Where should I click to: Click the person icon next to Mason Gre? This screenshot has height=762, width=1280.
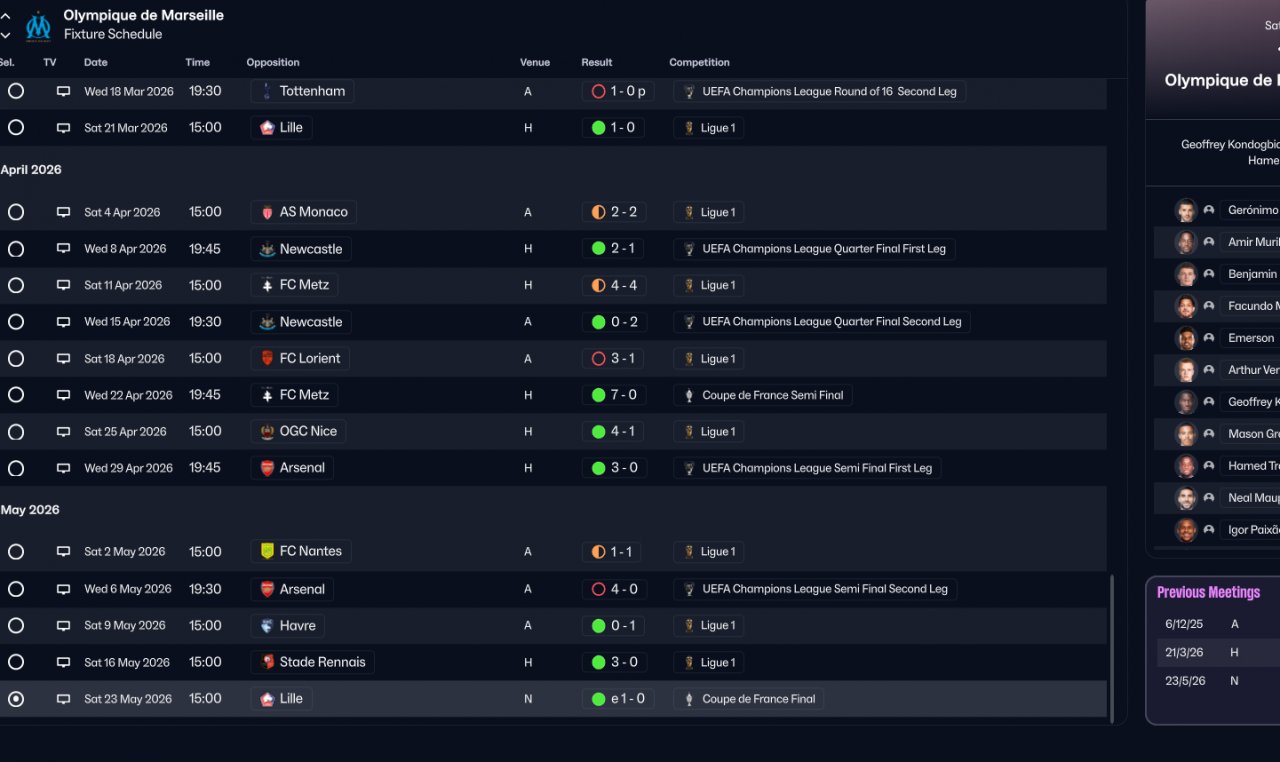coord(1209,434)
